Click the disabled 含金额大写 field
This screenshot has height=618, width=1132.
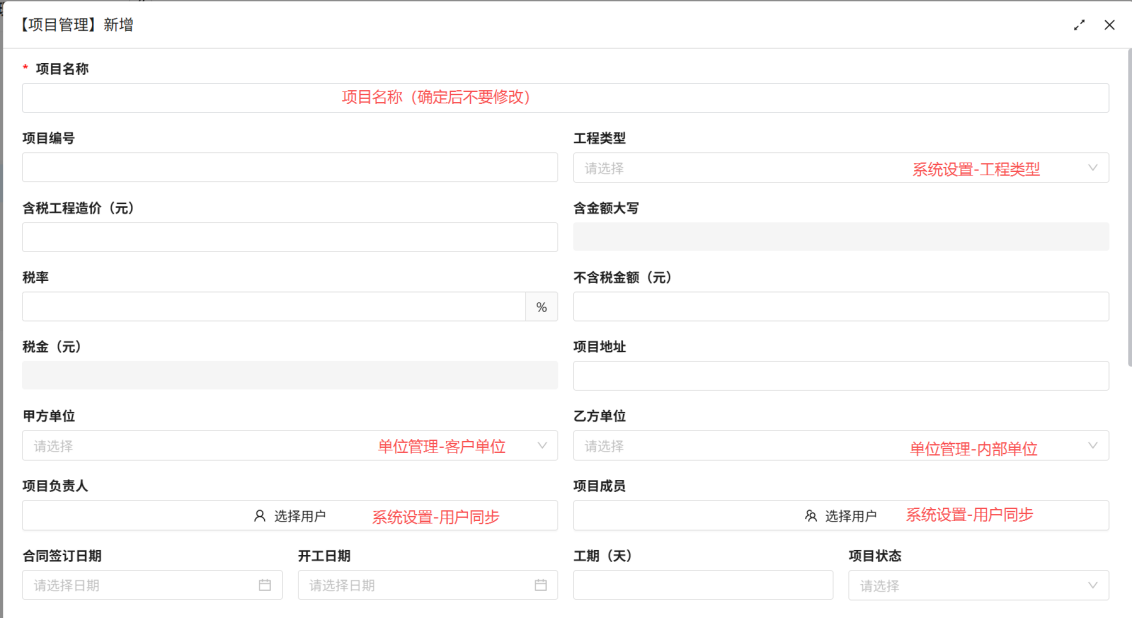(841, 237)
